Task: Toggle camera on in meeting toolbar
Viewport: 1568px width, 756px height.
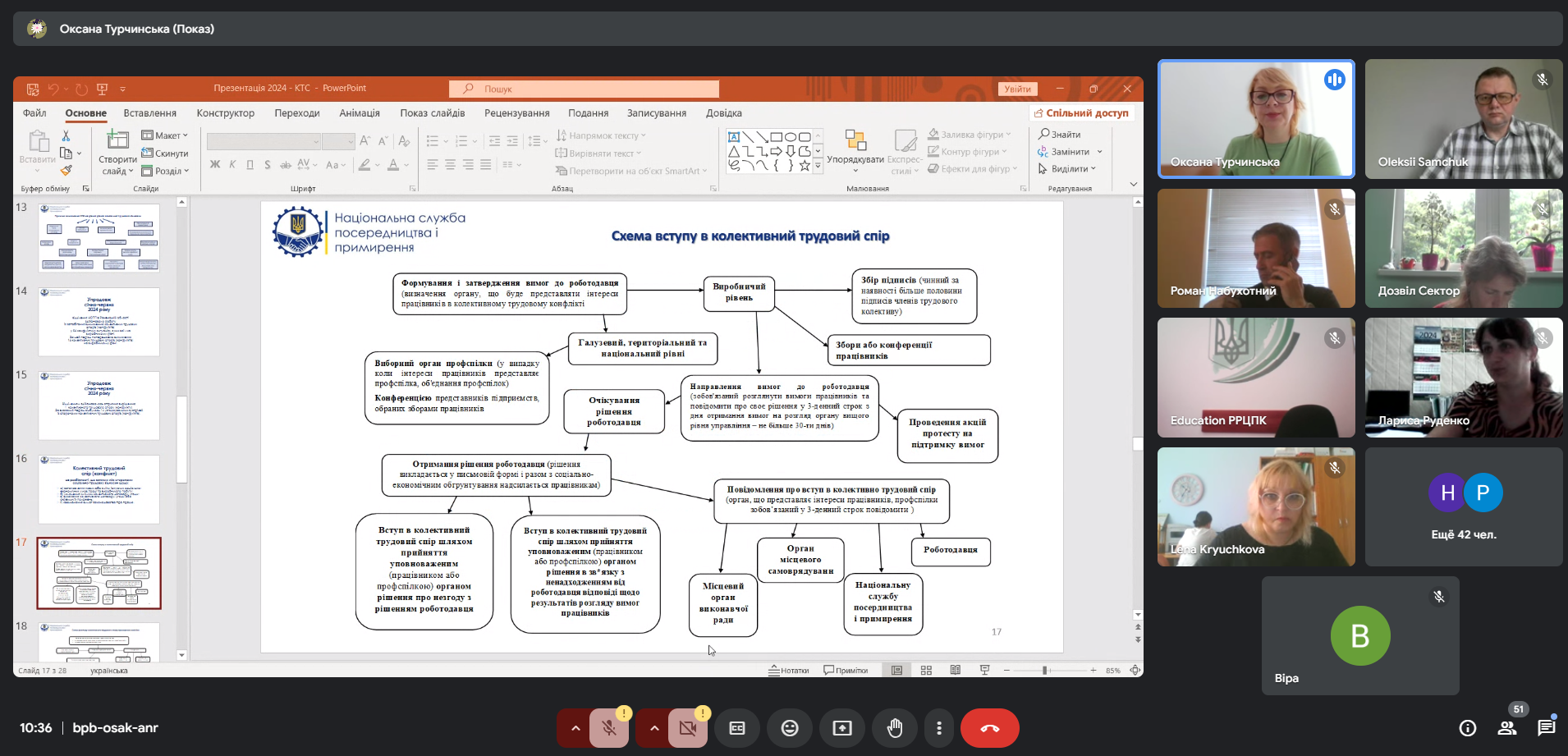Action: [x=688, y=728]
